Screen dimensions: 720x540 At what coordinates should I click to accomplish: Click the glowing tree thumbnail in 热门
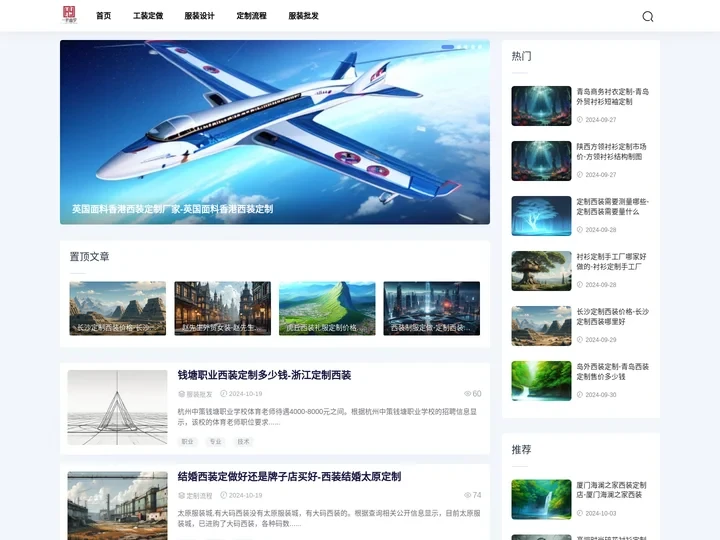point(541,216)
